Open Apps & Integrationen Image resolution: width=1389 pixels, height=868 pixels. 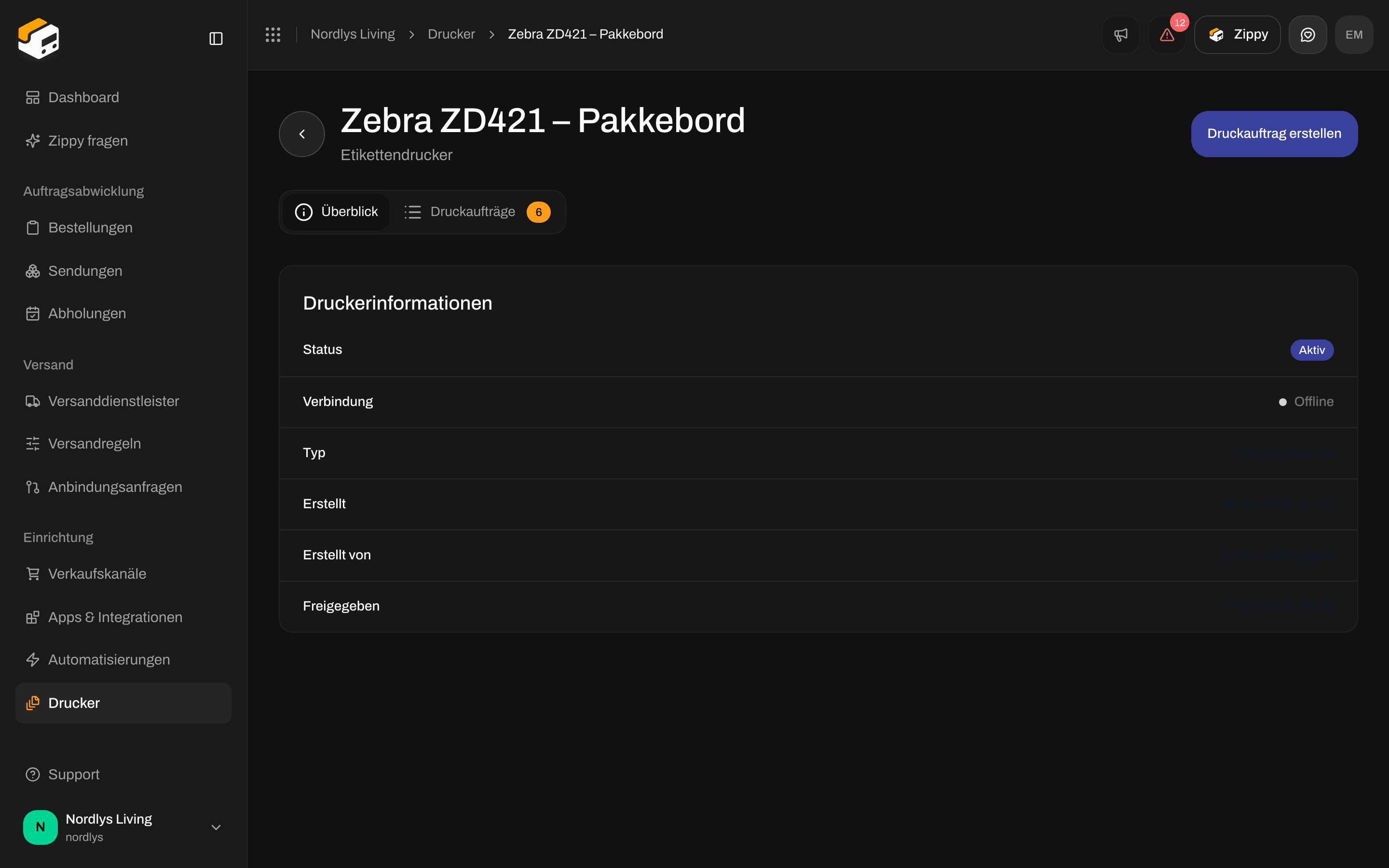pos(123,617)
